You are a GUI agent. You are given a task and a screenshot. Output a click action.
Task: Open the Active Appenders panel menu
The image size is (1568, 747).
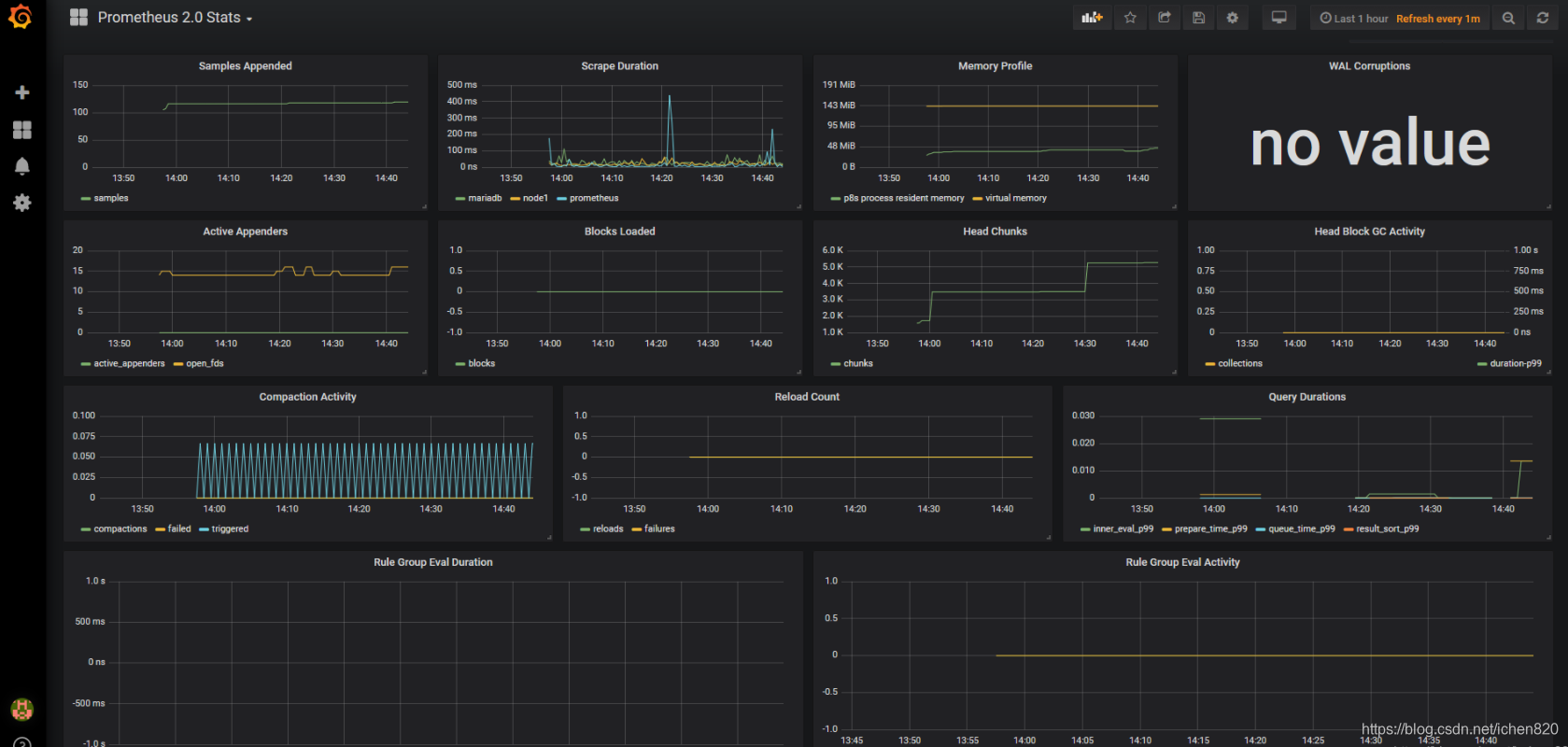246,232
